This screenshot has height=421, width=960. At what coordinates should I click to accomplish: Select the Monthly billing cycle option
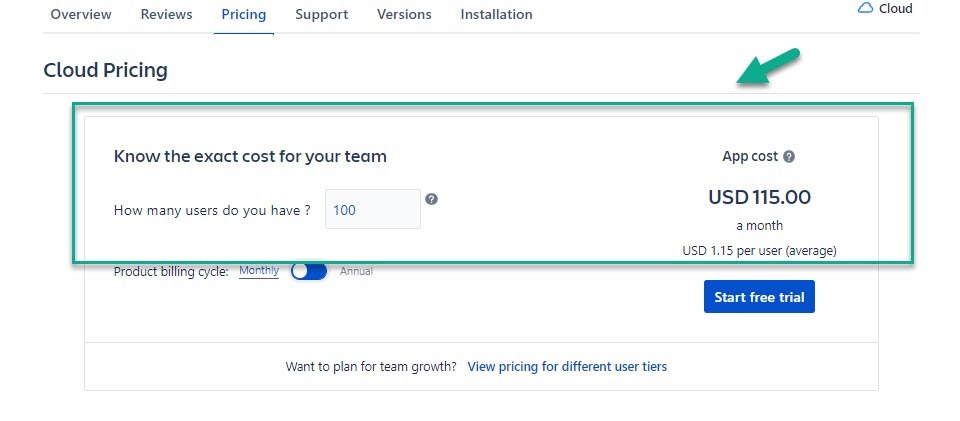point(259,271)
